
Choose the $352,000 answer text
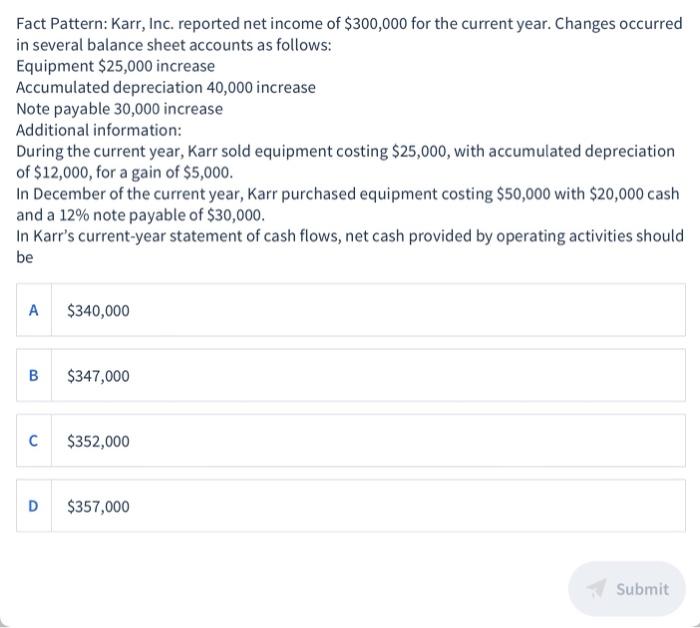click(98, 441)
